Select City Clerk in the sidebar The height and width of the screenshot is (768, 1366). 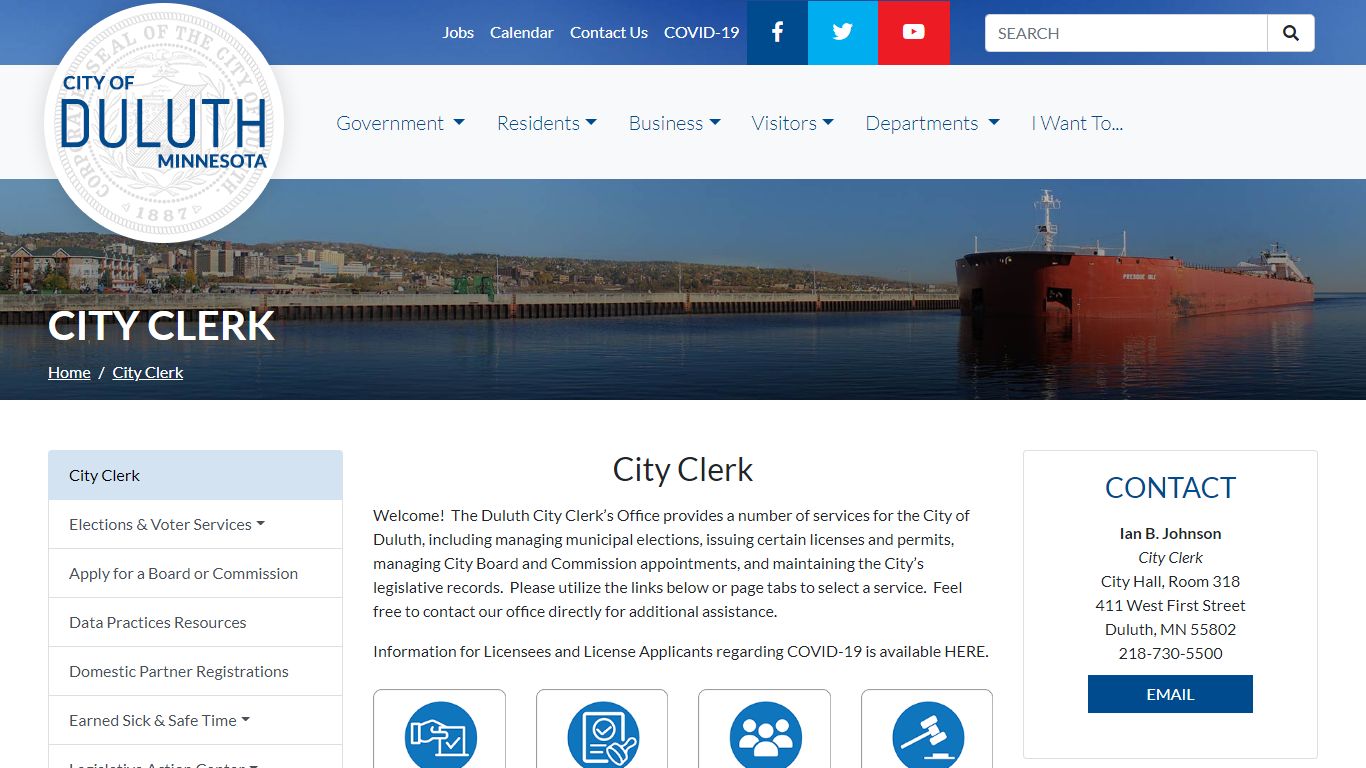tap(195, 475)
